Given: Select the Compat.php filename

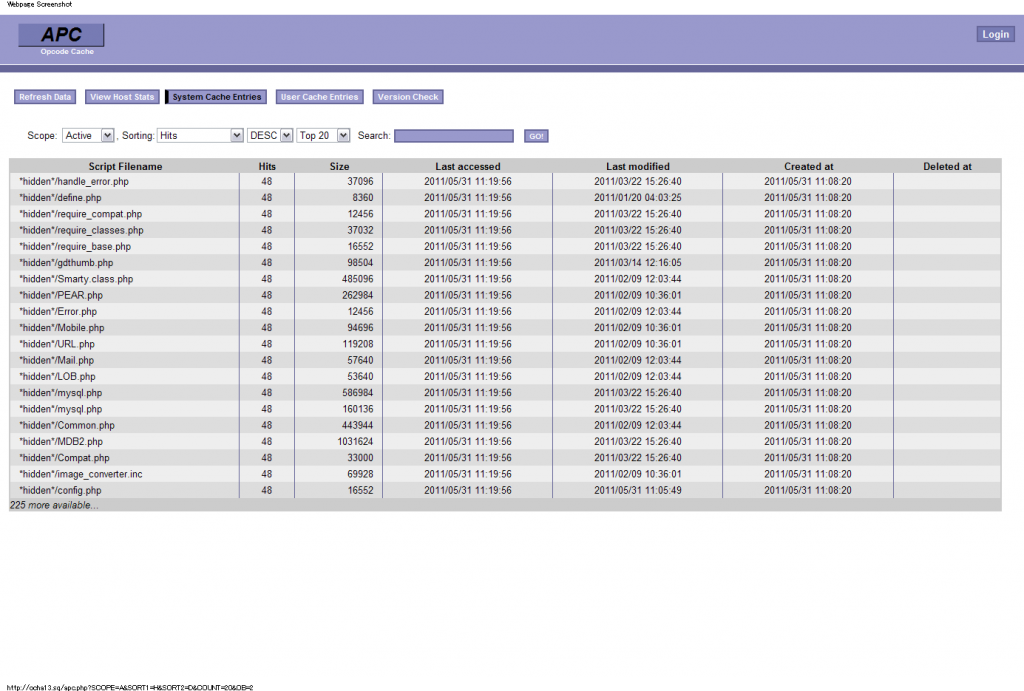Looking at the screenshot, I should coord(64,458).
